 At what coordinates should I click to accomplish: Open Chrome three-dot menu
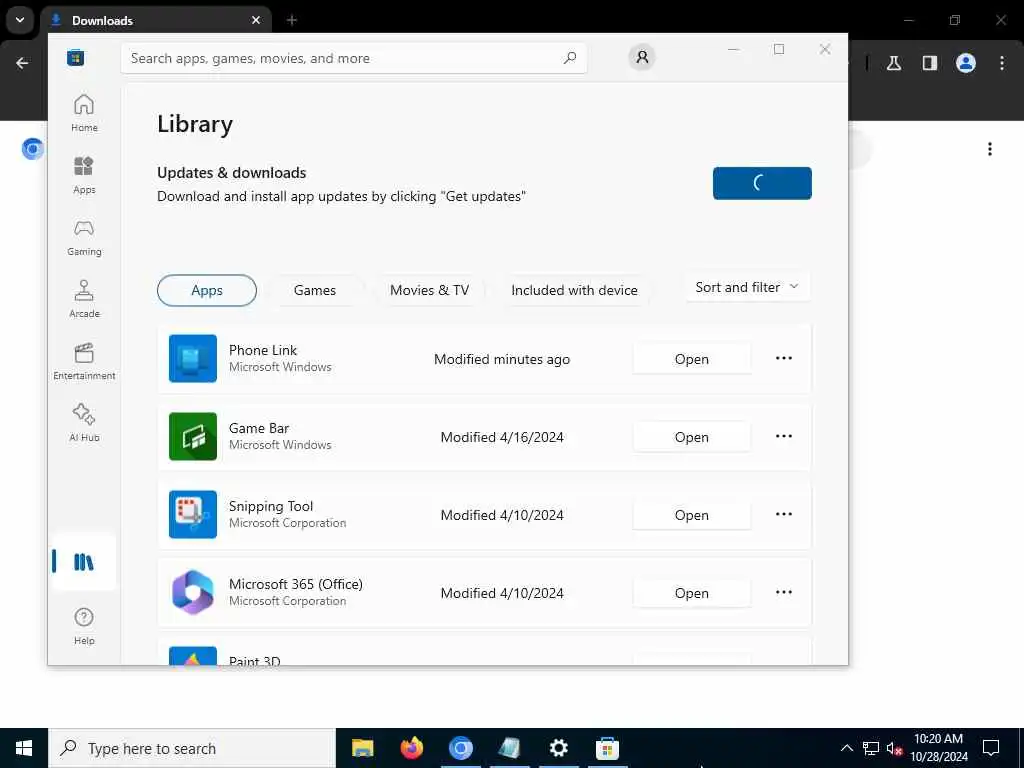point(1002,63)
